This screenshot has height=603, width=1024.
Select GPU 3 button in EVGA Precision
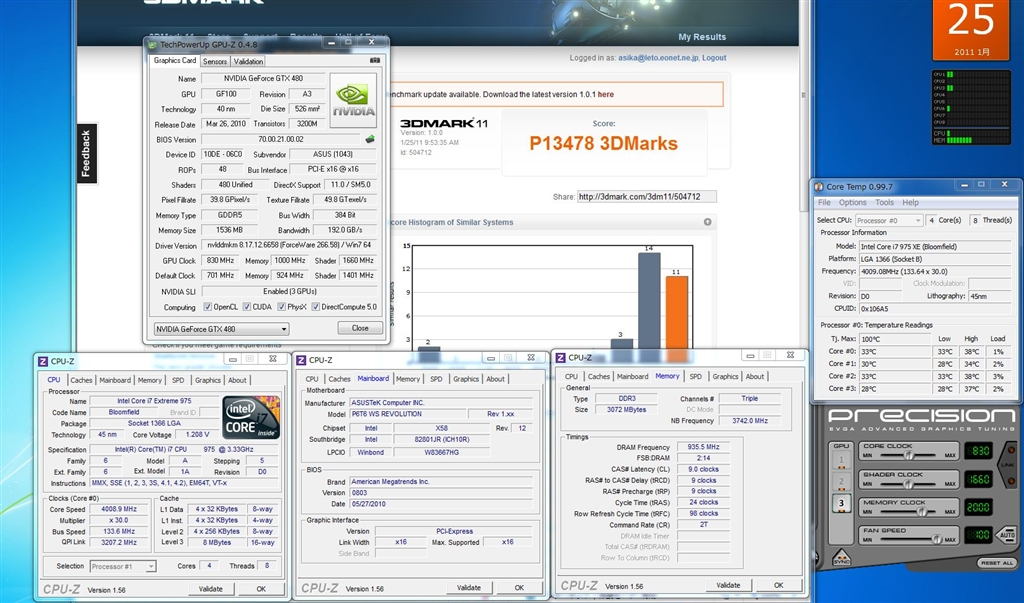[842, 502]
